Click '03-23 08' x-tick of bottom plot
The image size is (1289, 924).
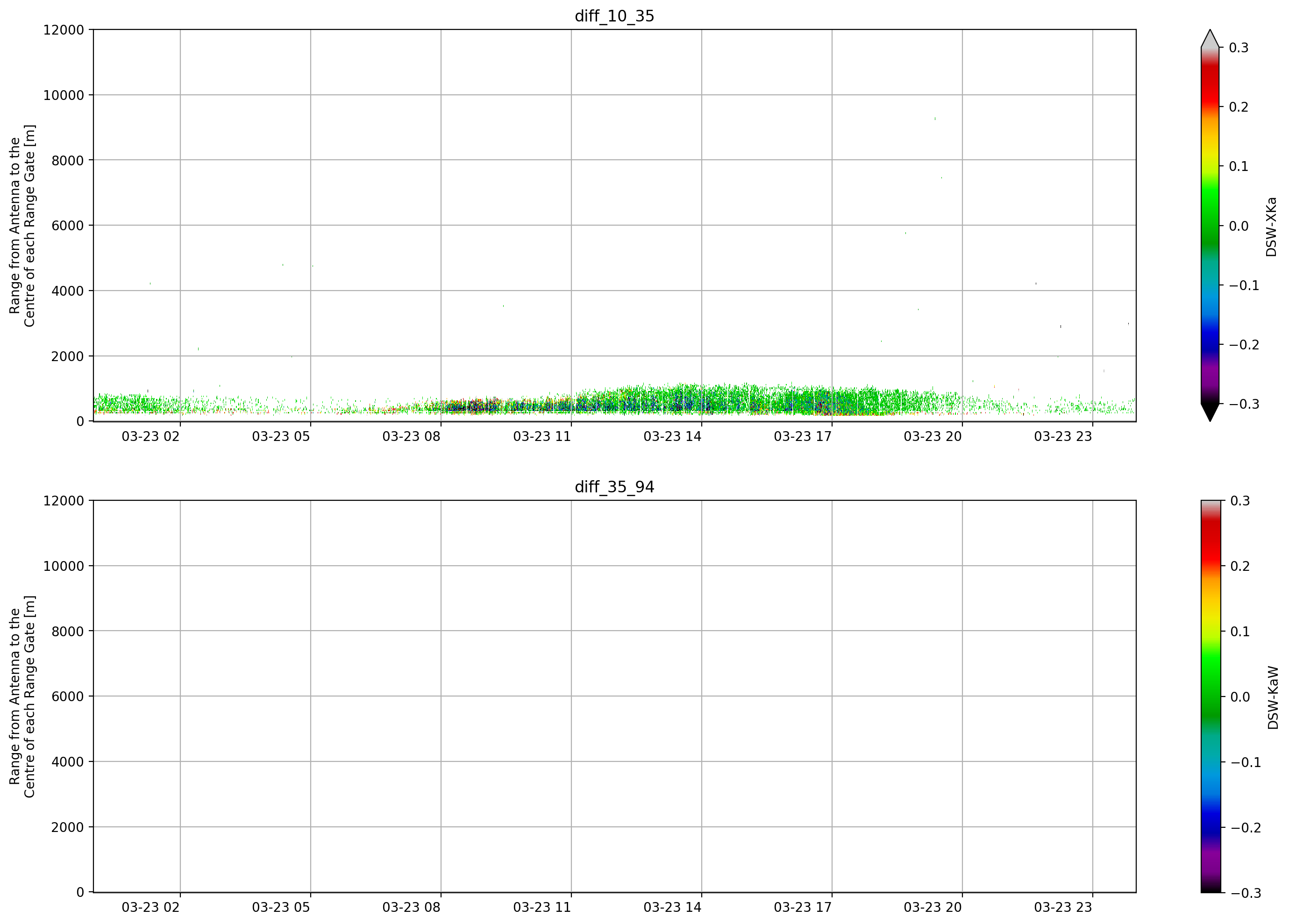[x=412, y=908]
